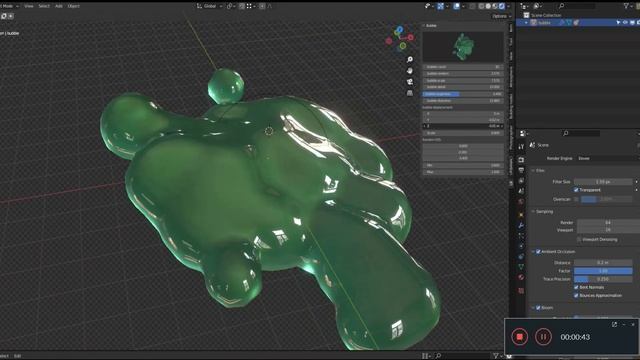Toggle the viewport overlays button
The height and width of the screenshot is (360, 640).
(x=456, y=6)
